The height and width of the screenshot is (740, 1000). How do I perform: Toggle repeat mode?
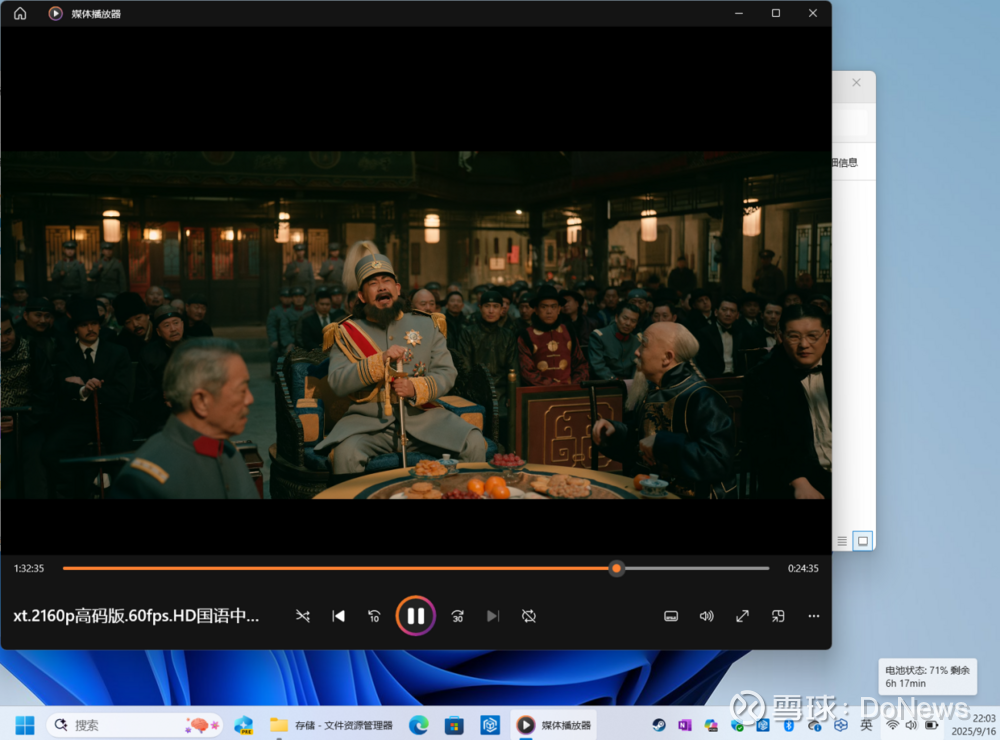pos(529,616)
